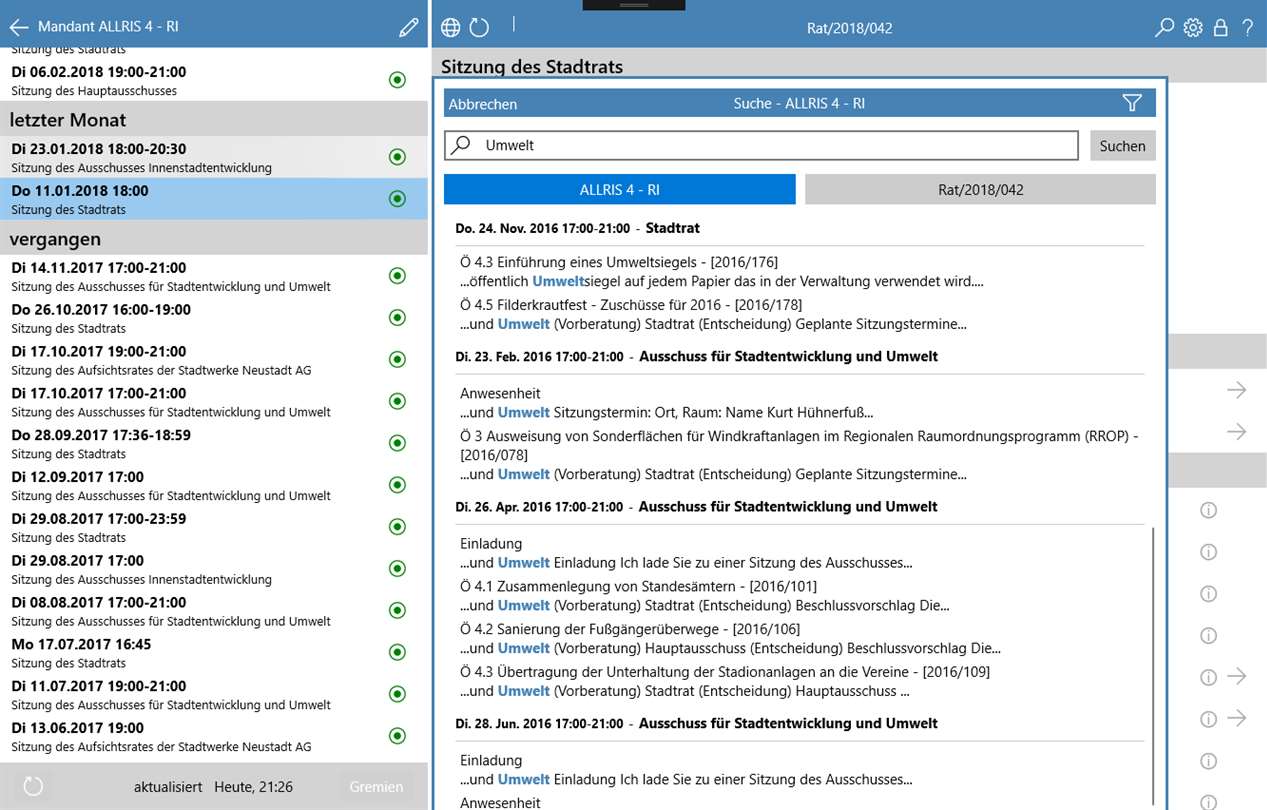Select meeting 'Di 06.02.2018 19:00-21:00' Hauptausschuss

(x=214, y=80)
